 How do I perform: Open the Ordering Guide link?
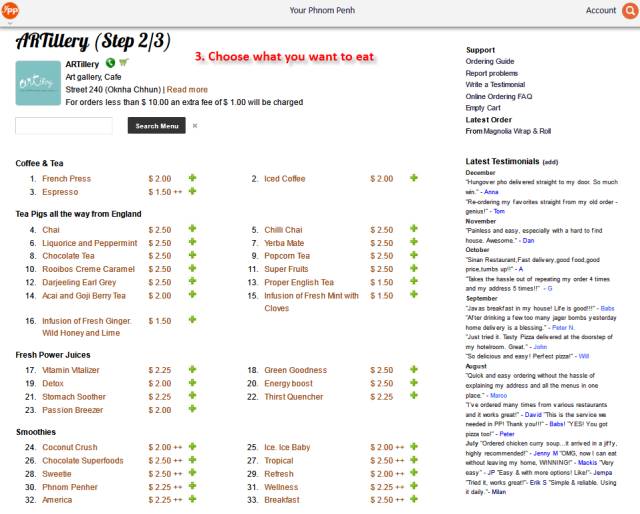[489, 62]
